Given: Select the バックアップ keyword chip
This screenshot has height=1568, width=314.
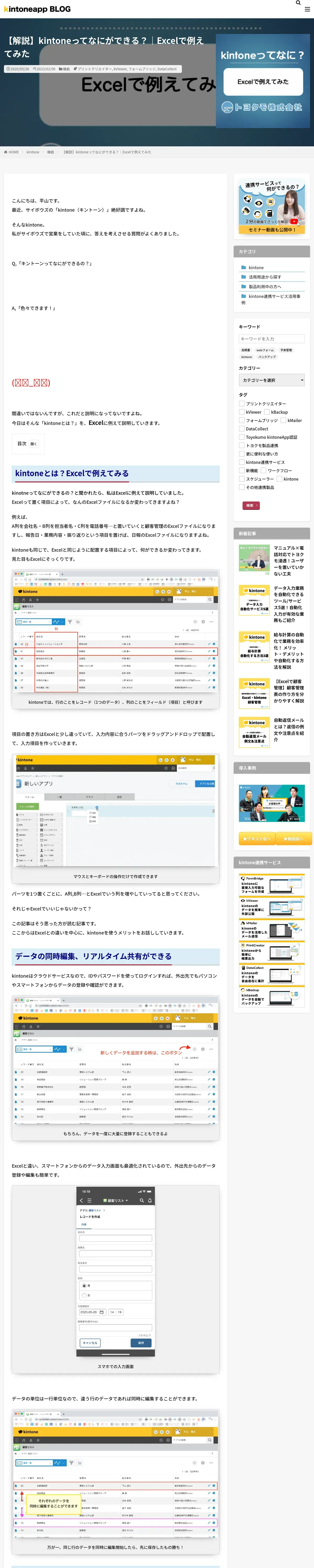Looking at the screenshot, I should (267, 357).
